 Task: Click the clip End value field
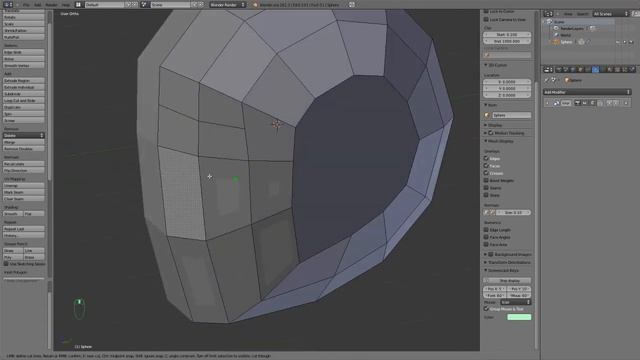coord(507,41)
